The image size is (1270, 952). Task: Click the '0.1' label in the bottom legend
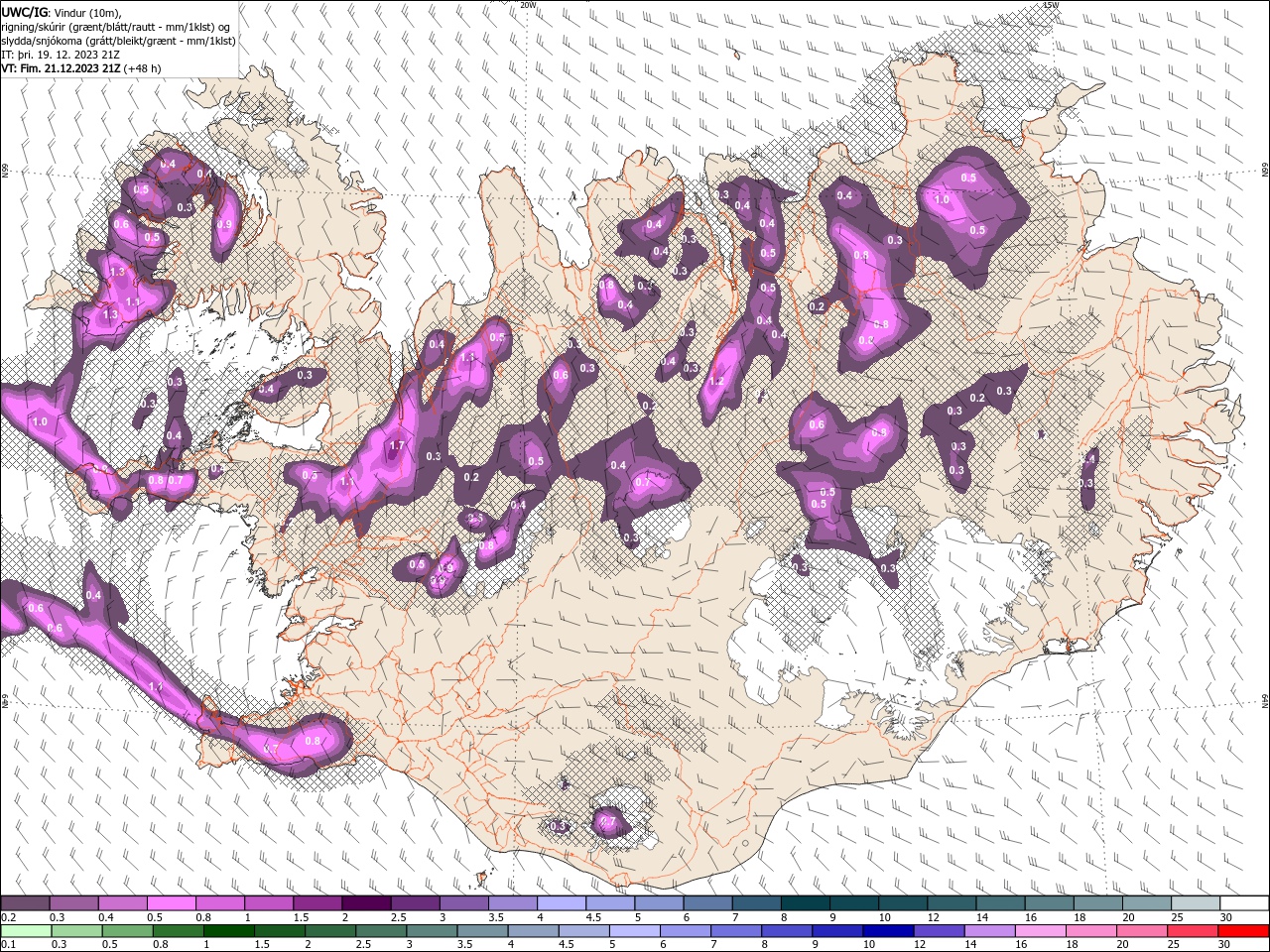tap(8, 945)
